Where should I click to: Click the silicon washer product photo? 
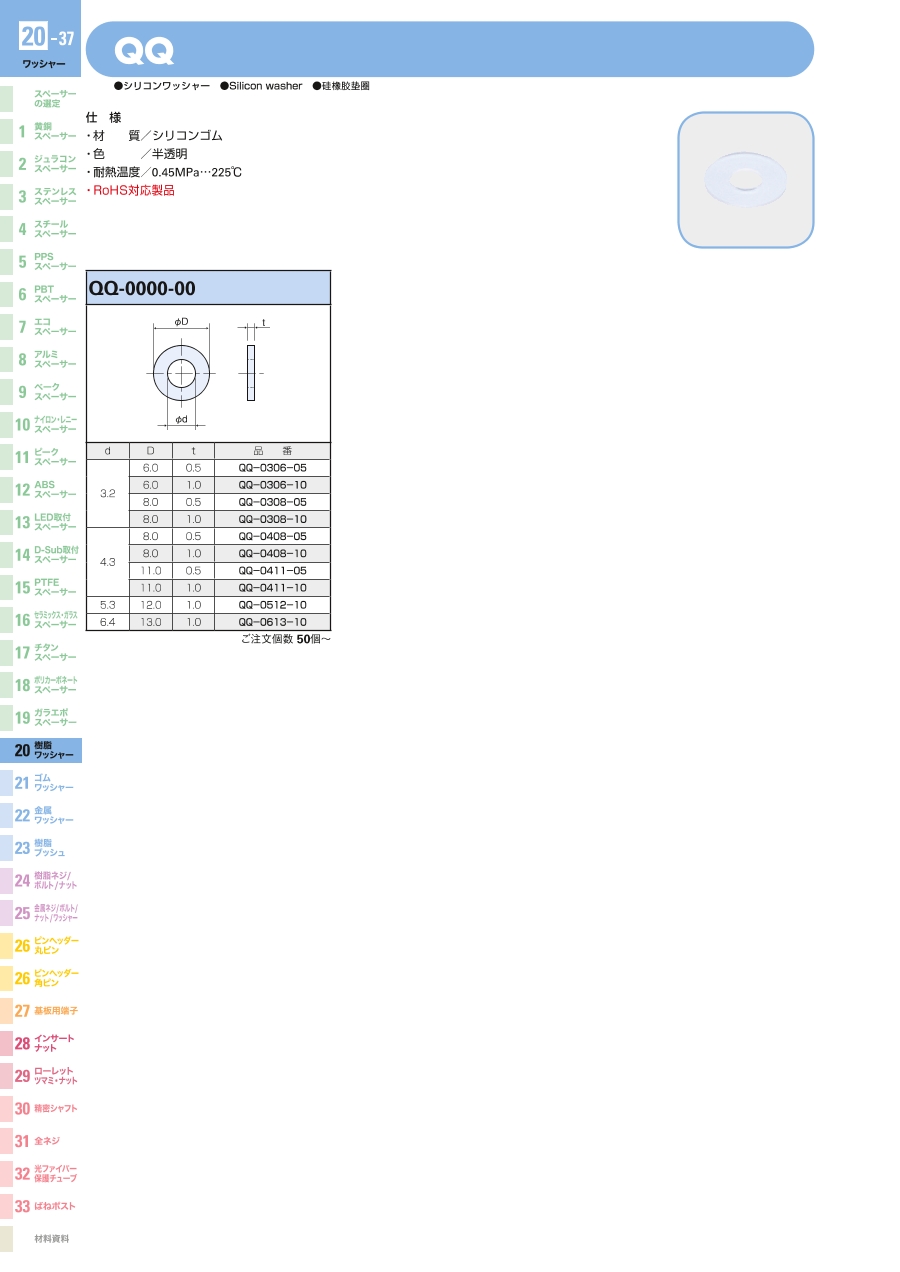coord(745,180)
